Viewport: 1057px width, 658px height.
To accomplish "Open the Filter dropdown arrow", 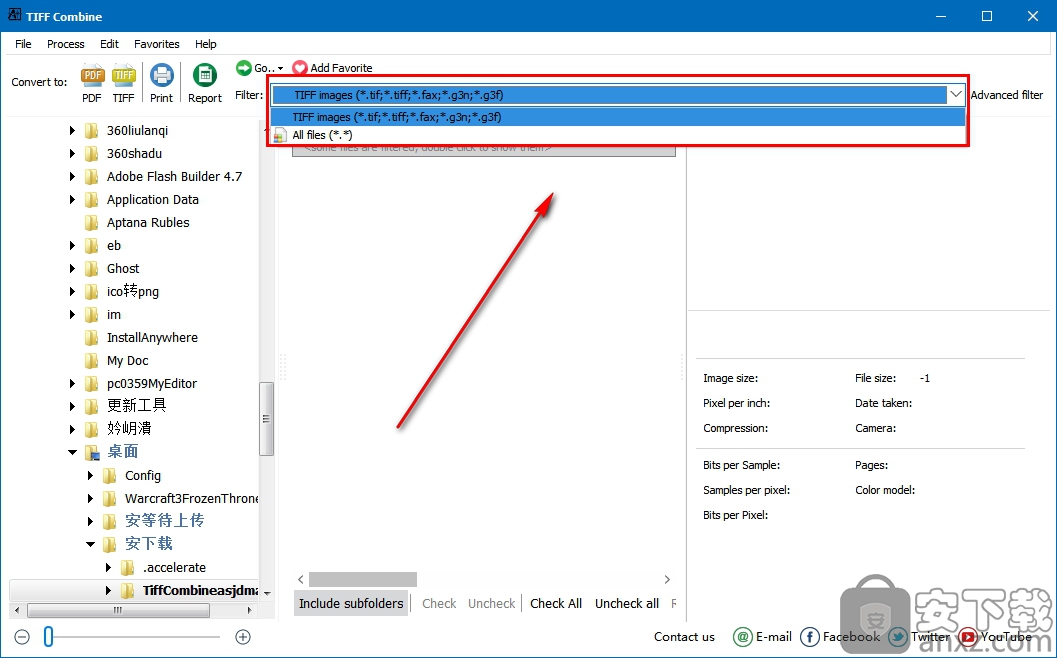I will pos(956,95).
